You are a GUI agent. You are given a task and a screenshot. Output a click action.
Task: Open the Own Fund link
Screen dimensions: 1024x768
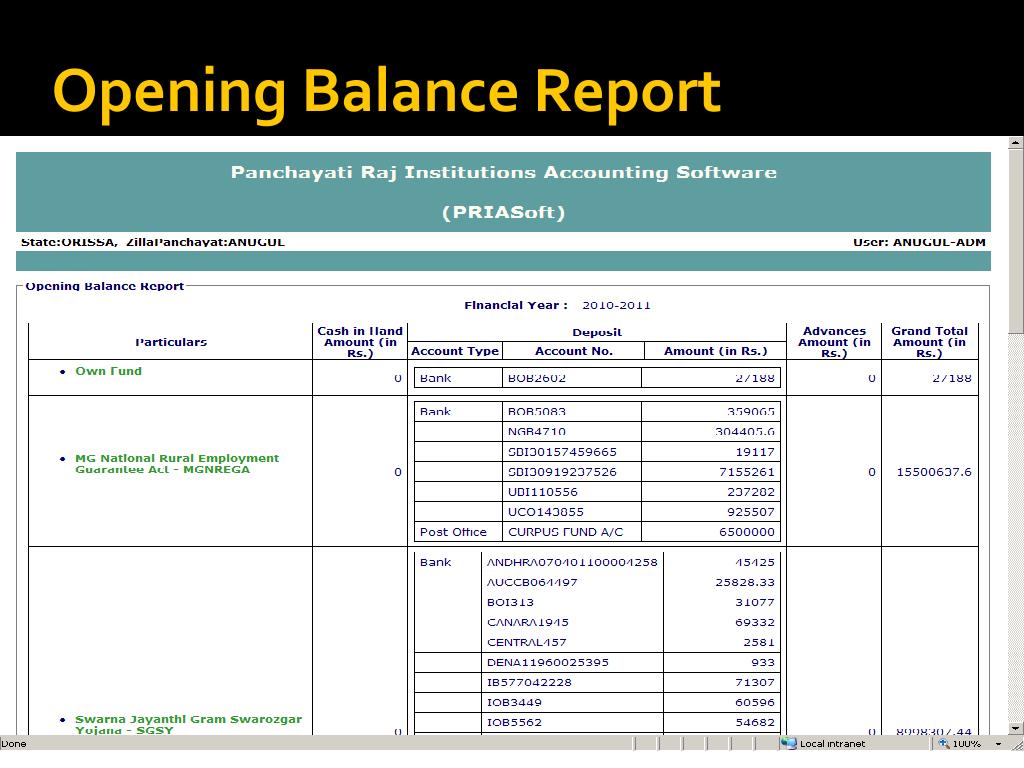[108, 371]
